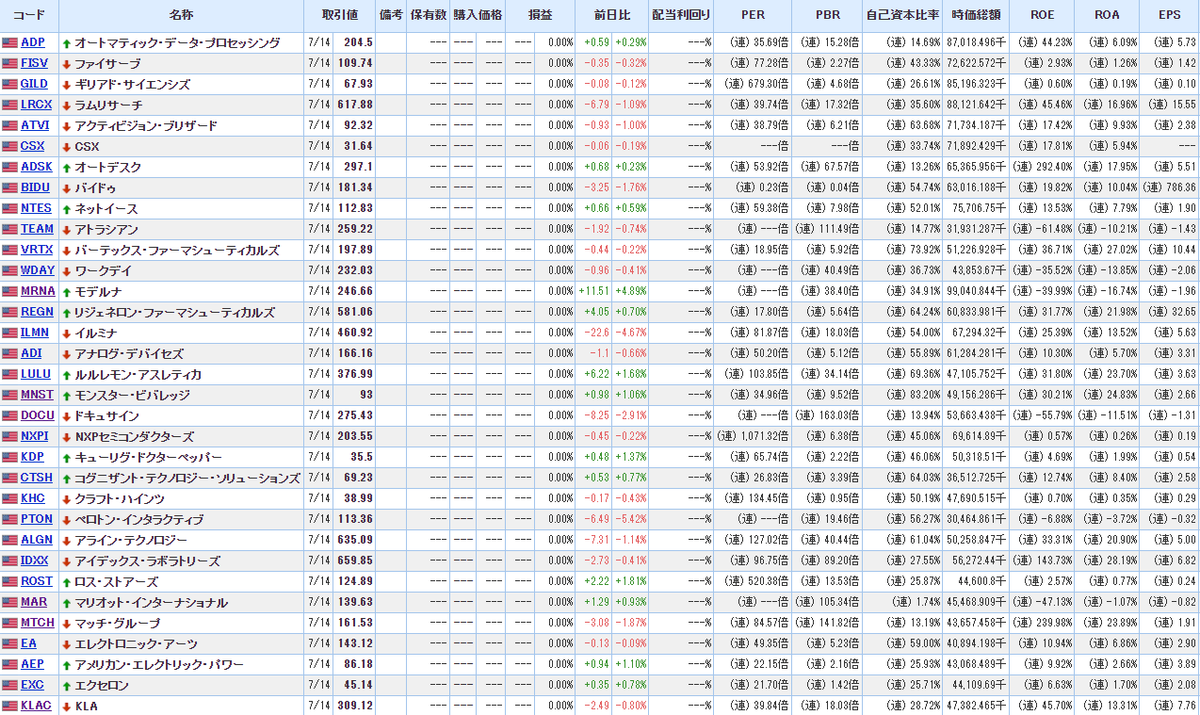Open the FISV ticker link
Image resolution: width=1200 pixels, height=715 pixels.
(x=35, y=64)
